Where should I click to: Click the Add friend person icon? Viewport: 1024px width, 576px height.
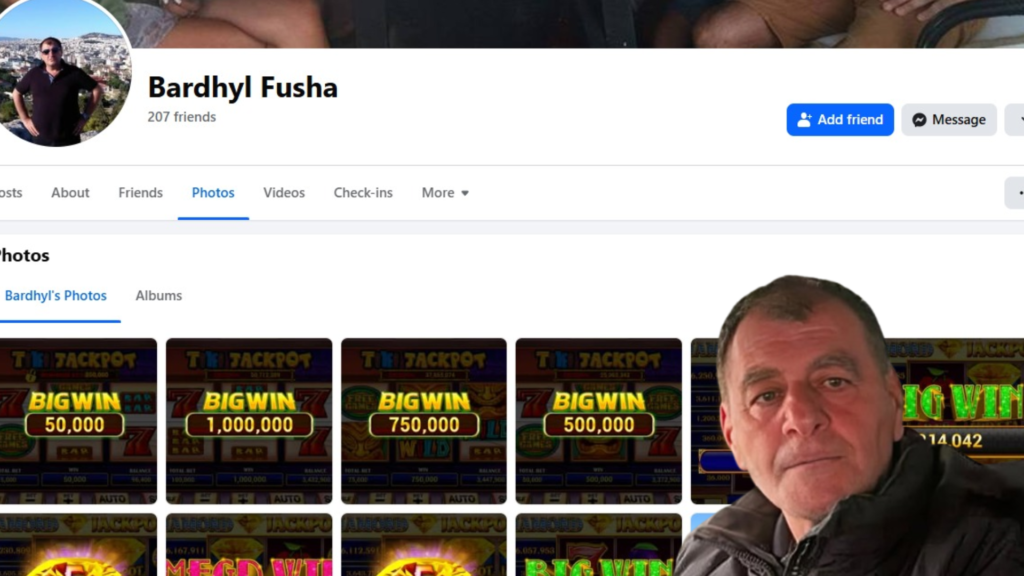[805, 120]
